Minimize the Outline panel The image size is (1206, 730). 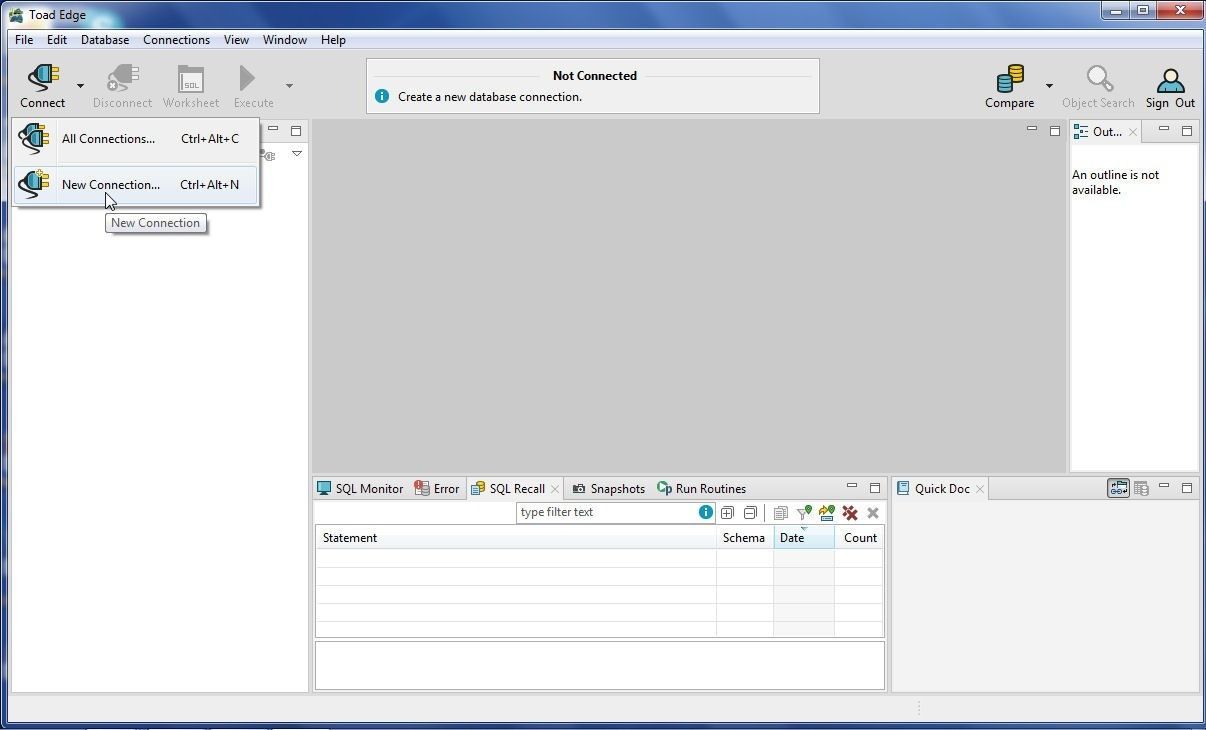tap(1164, 129)
